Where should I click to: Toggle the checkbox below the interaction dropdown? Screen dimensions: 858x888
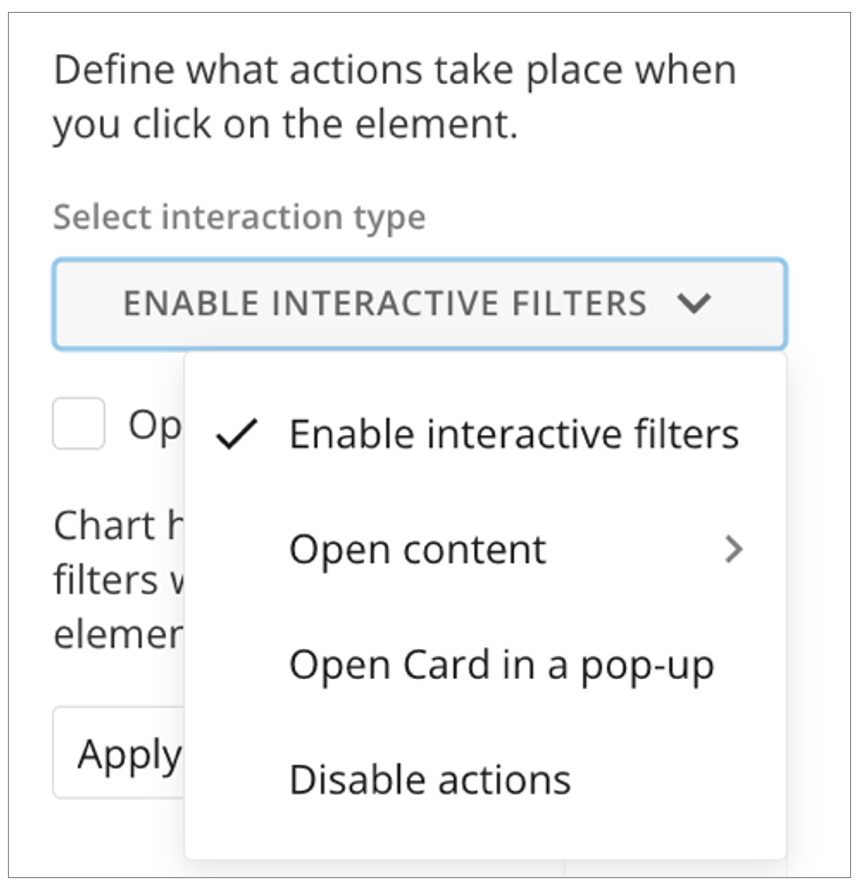tap(79, 424)
